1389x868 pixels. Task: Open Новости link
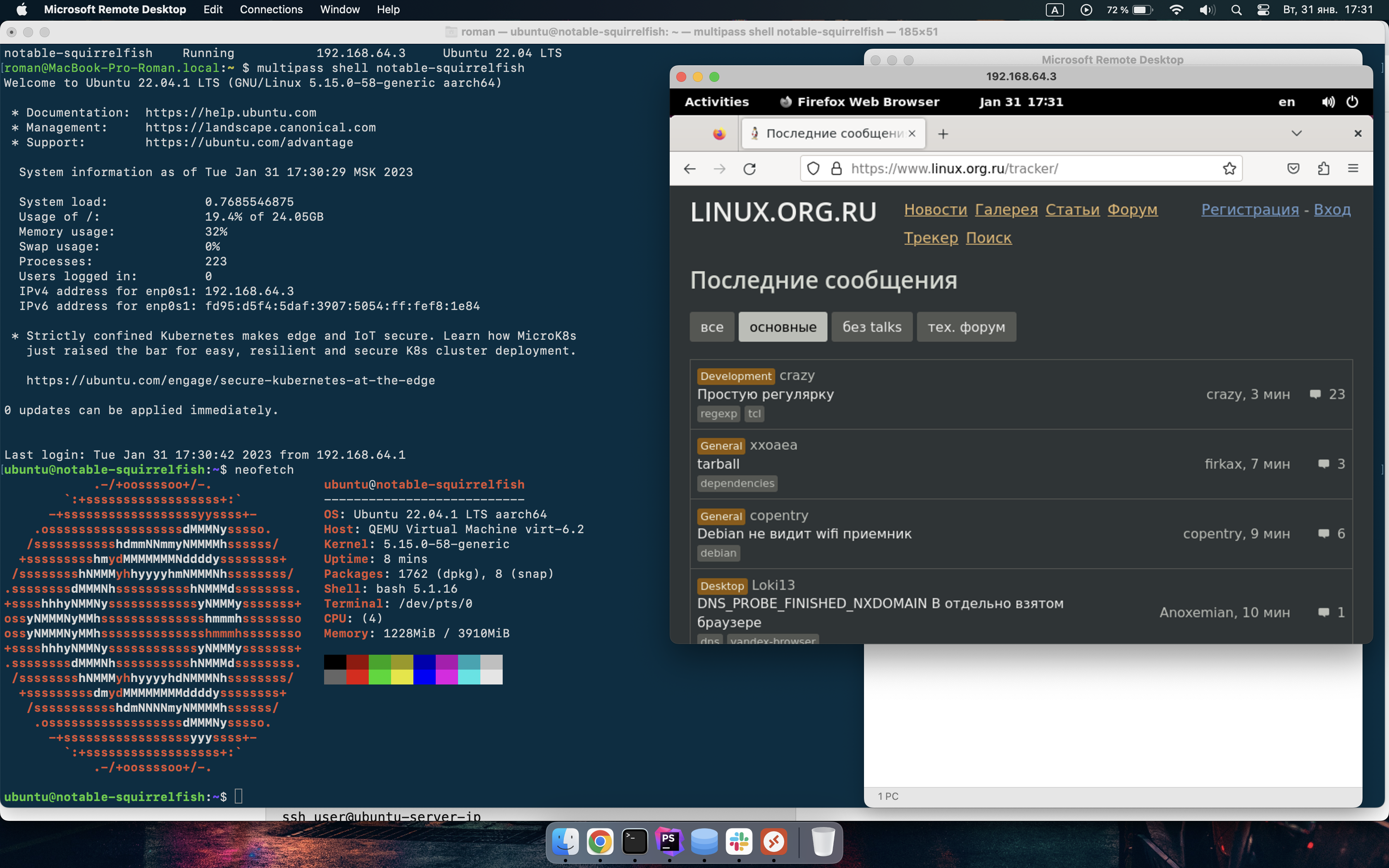(x=936, y=210)
